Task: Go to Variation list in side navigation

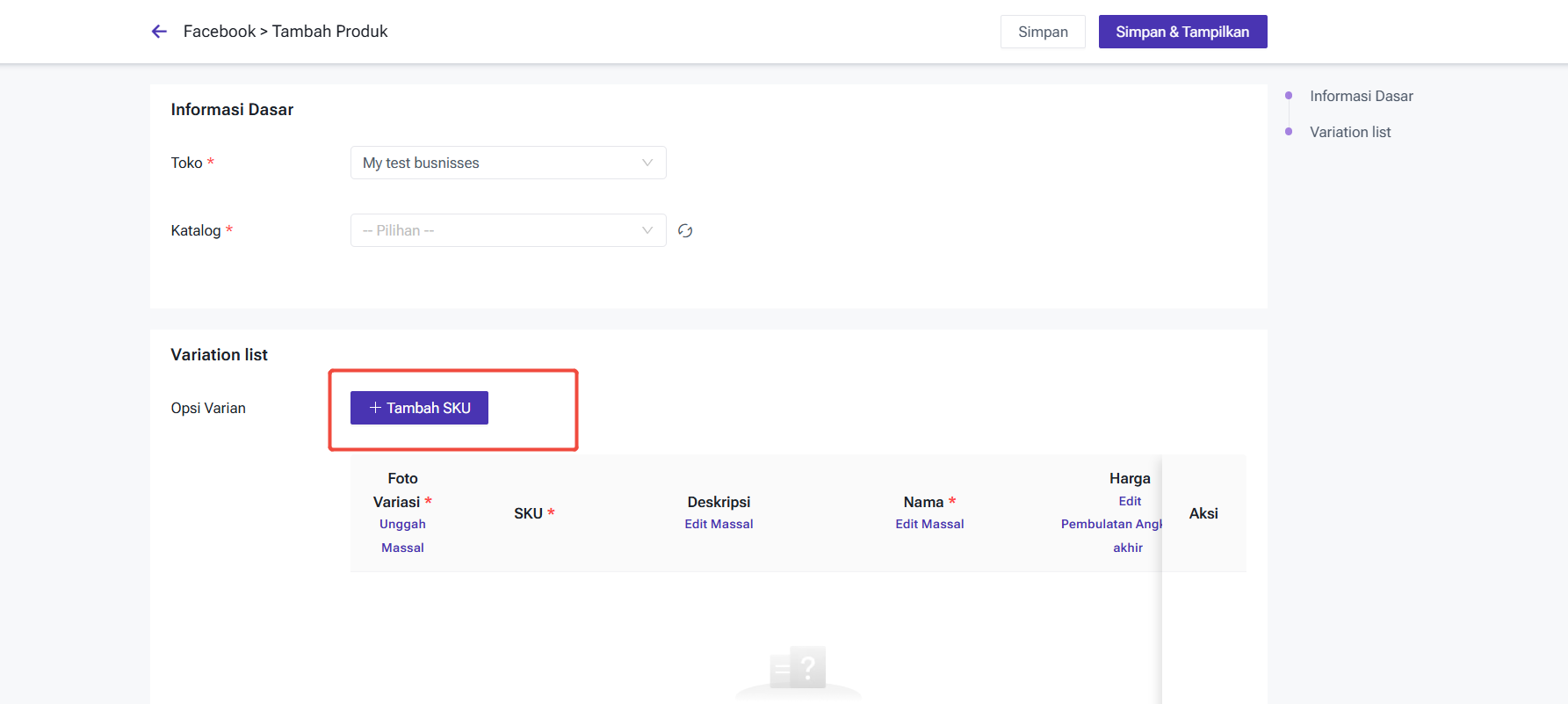Action: pyautogui.click(x=1350, y=132)
